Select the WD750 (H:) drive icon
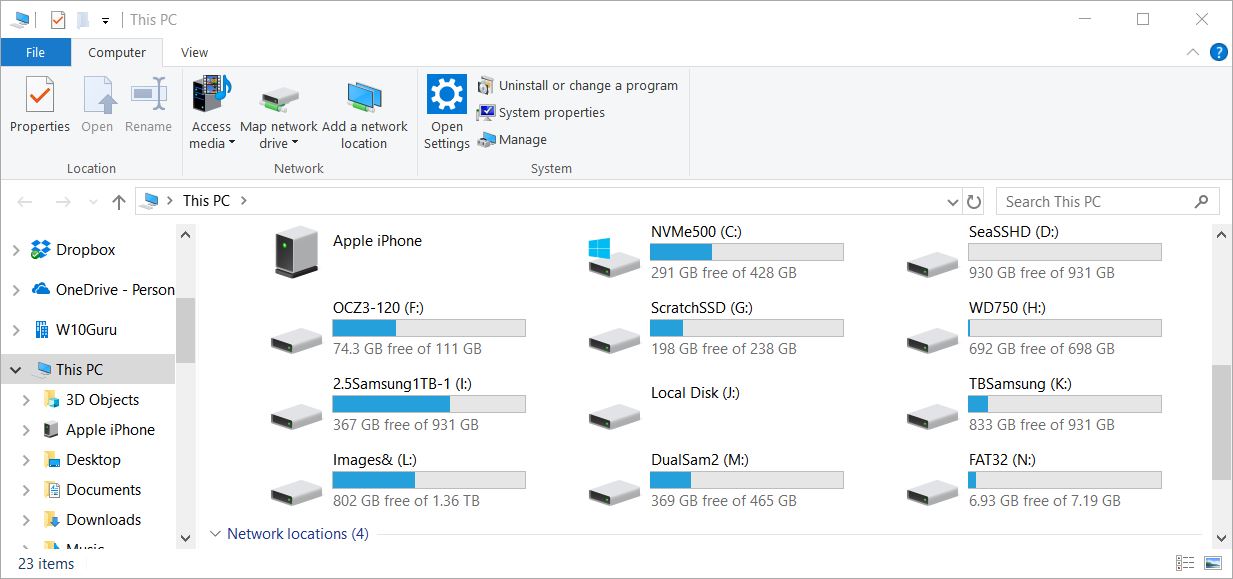Image resolution: width=1233 pixels, height=579 pixels. coord(932,339)
